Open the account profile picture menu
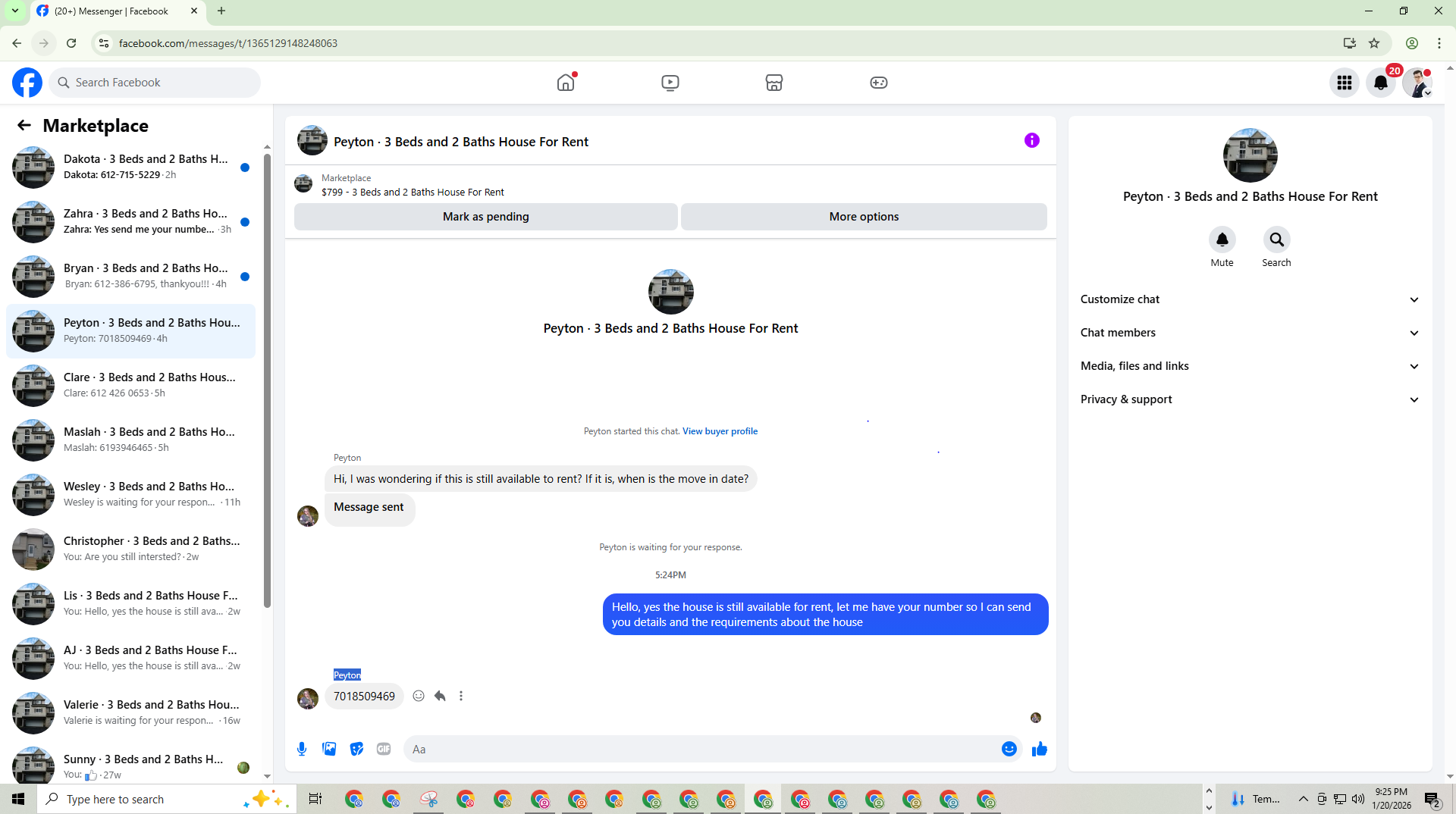1456x814 pixels. pyautogui.click(x=1417, y=83)
